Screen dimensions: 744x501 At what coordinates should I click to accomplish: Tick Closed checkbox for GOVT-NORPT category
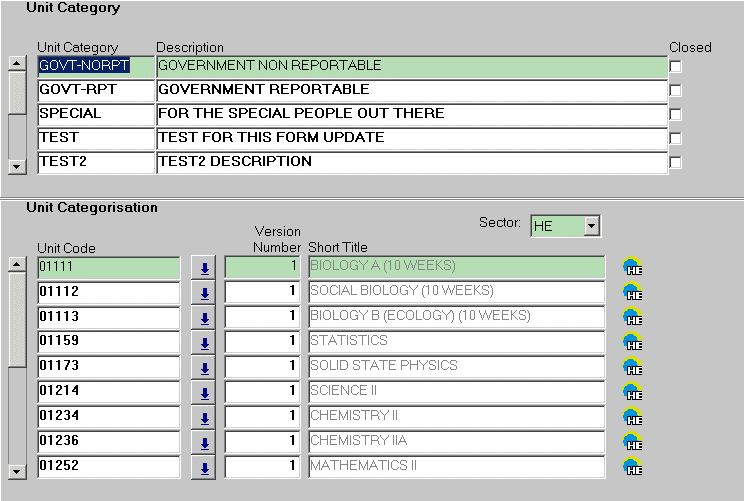click(676, 67)
